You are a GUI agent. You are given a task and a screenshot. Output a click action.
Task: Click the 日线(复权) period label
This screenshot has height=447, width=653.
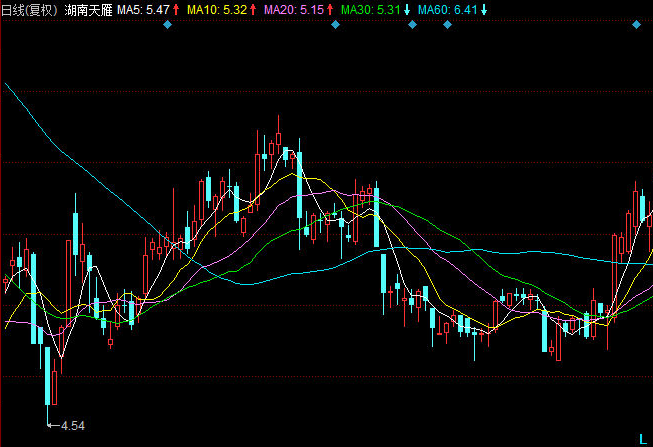pyautogui.click(x=30, y=10)
